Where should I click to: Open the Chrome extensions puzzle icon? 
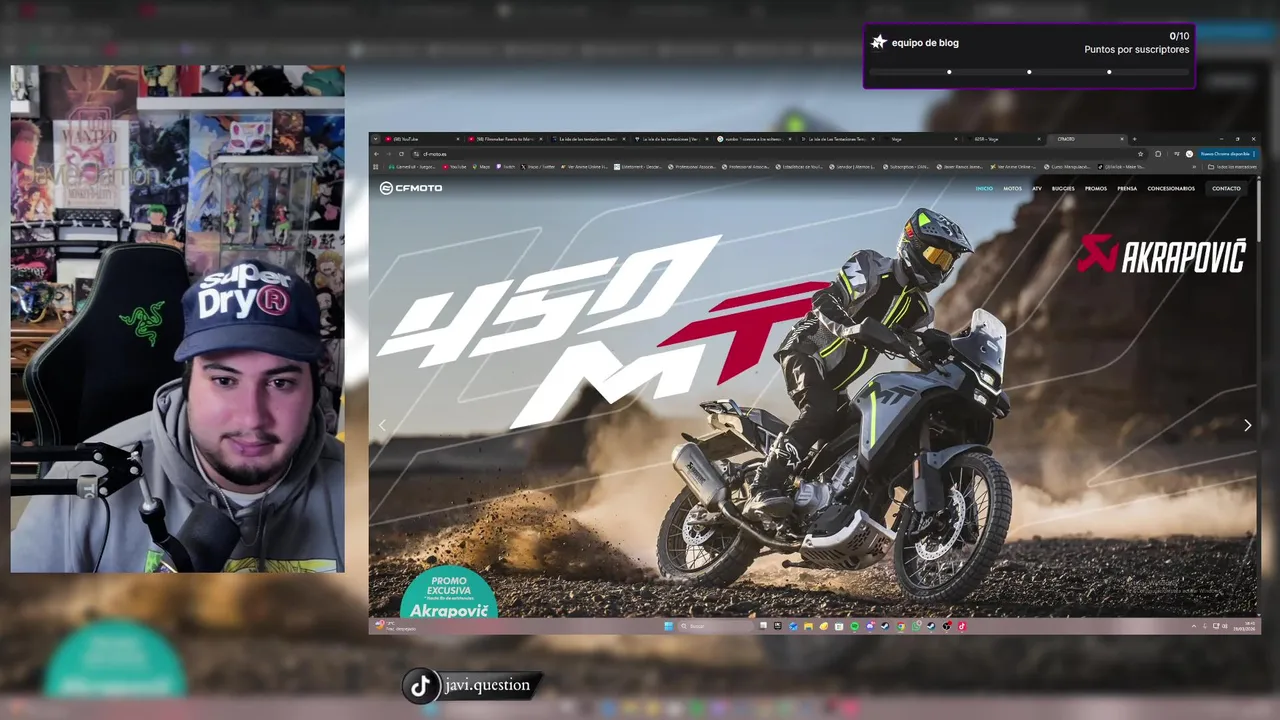pos(1158,154)
